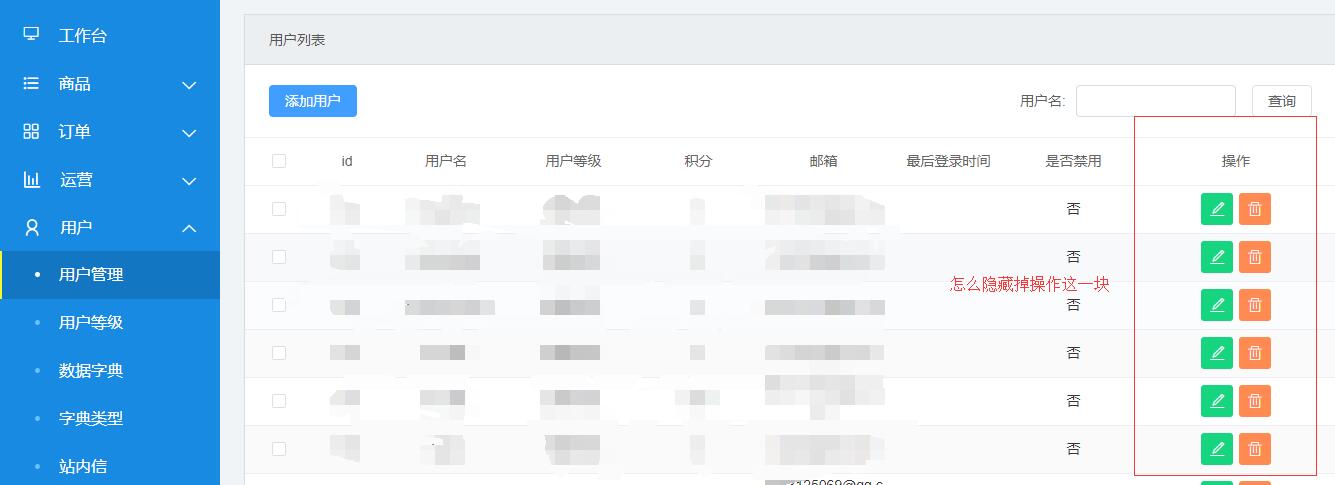Check the fifth user row checkbox
Screen dimensions: 1335x485
(x=279, y=401)
